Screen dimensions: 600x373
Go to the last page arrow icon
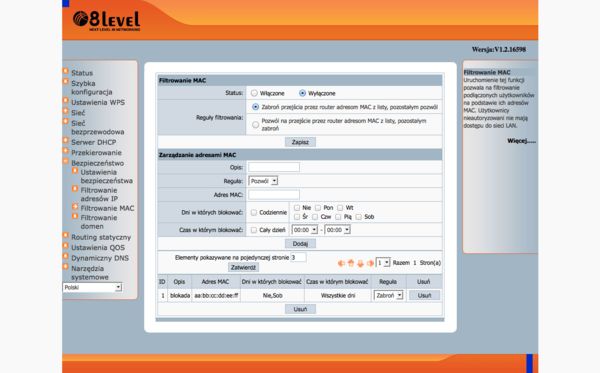(370, 263)
